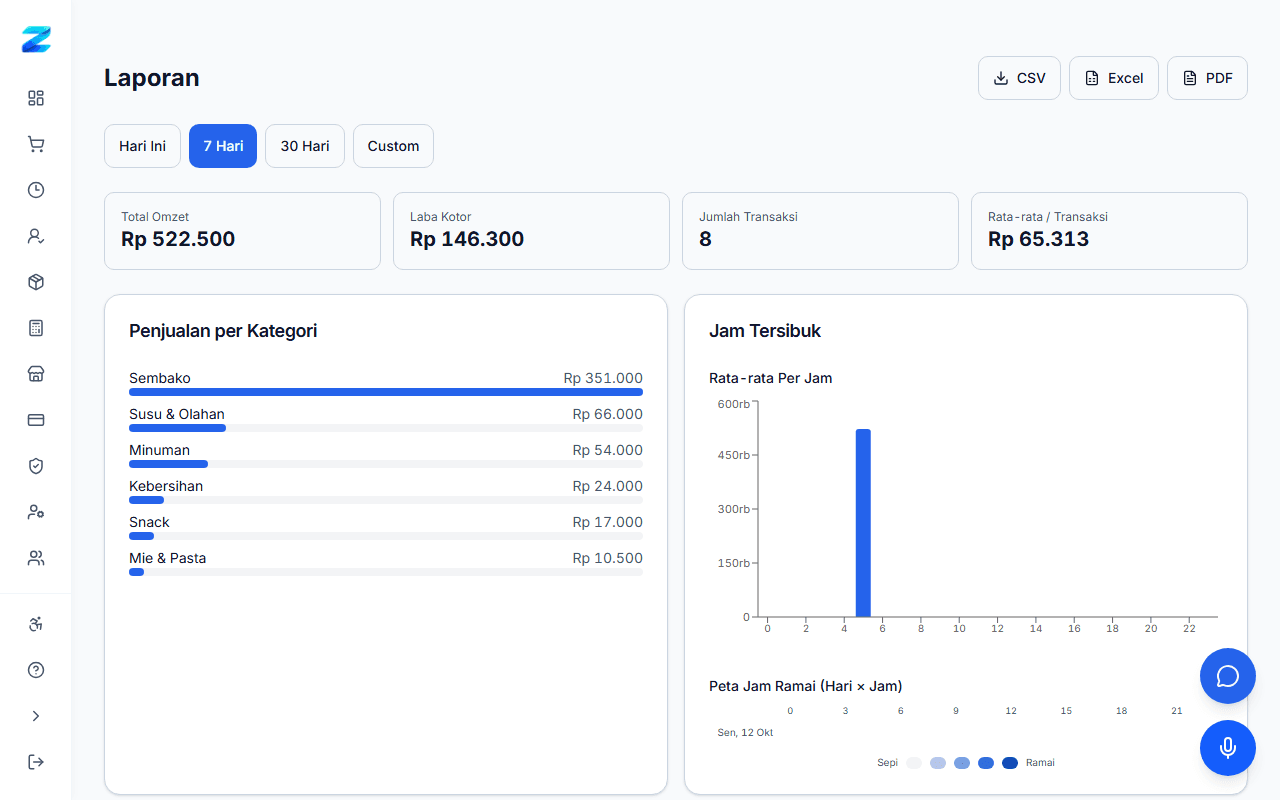Image resolution: width=1280 pixels, height=800 pixels.
Task: Click the Kebersihan category label
Action: point(166,486)
